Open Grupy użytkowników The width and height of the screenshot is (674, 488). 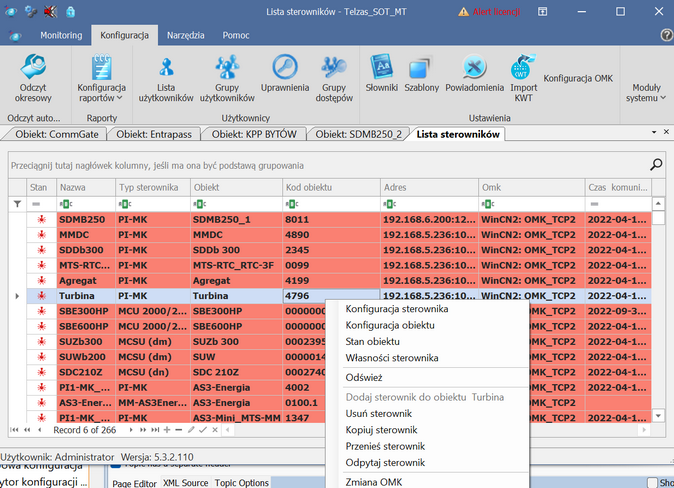pos(227,78)
